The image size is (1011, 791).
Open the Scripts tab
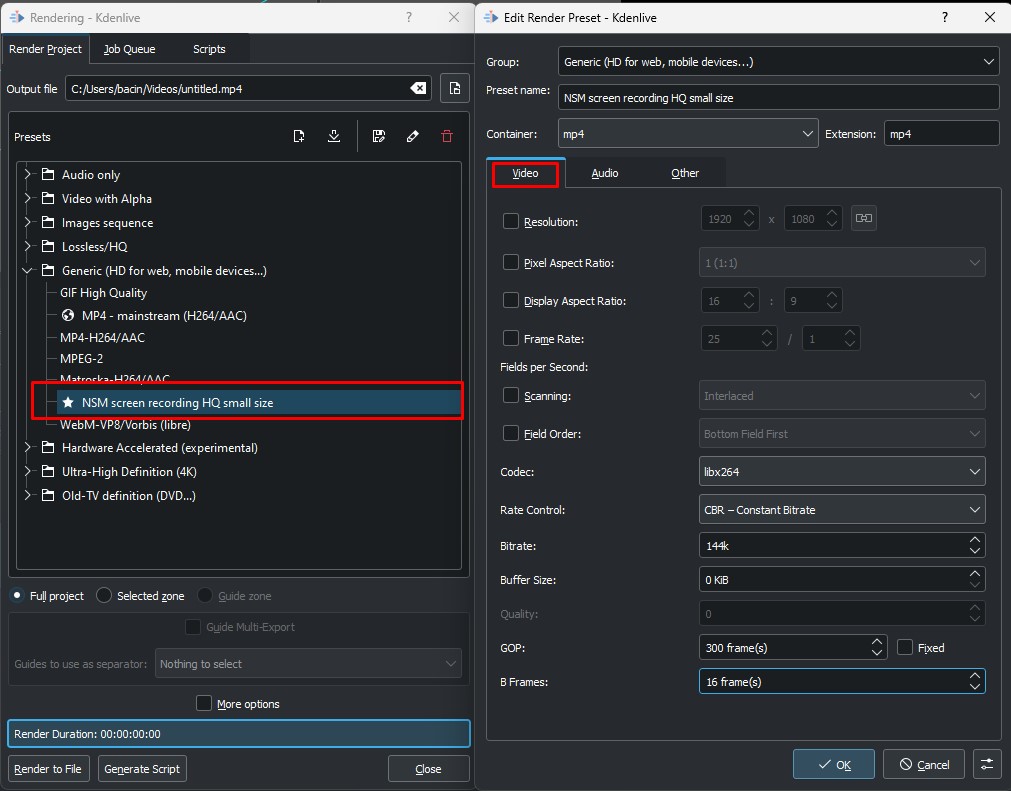click(209, 49)
